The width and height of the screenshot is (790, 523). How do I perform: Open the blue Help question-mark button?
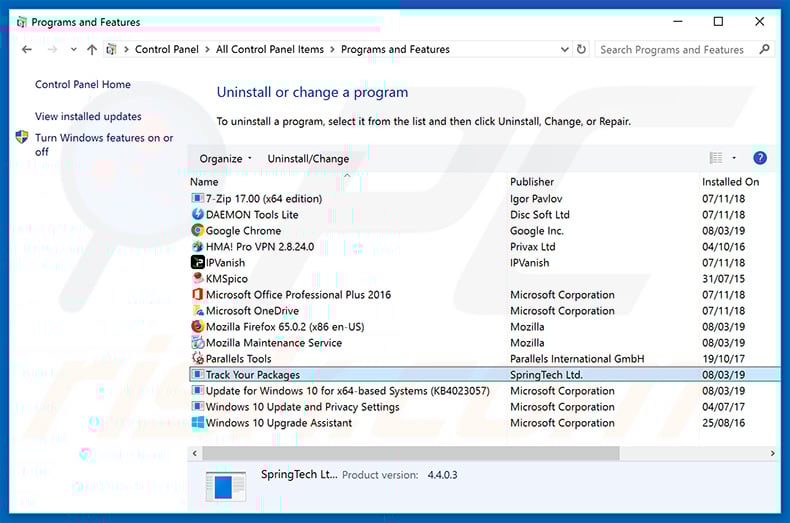759,158
